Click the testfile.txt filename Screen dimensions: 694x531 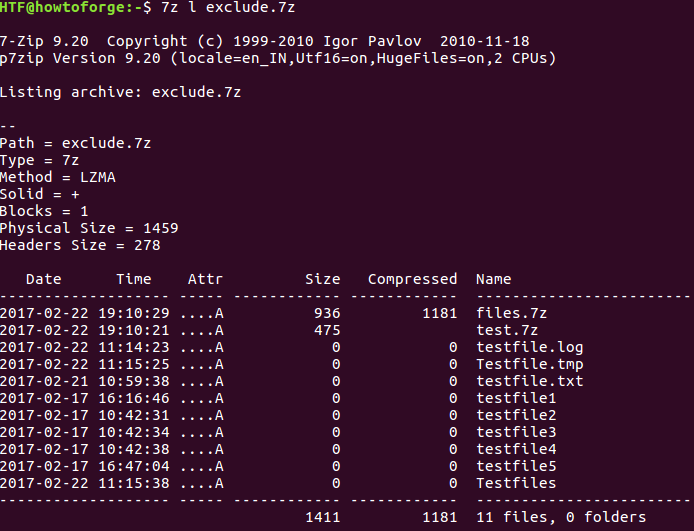click(x=530, y=381)
